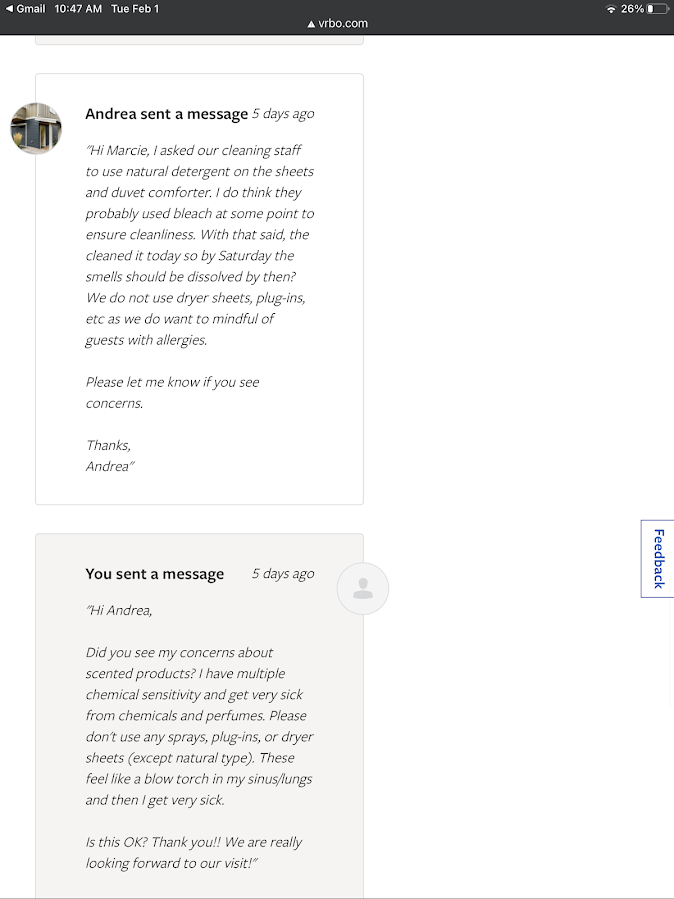The height and width of the screenshot is (899, 674).
Task: Tap the 'You sent a message' header
Action: 154,573
